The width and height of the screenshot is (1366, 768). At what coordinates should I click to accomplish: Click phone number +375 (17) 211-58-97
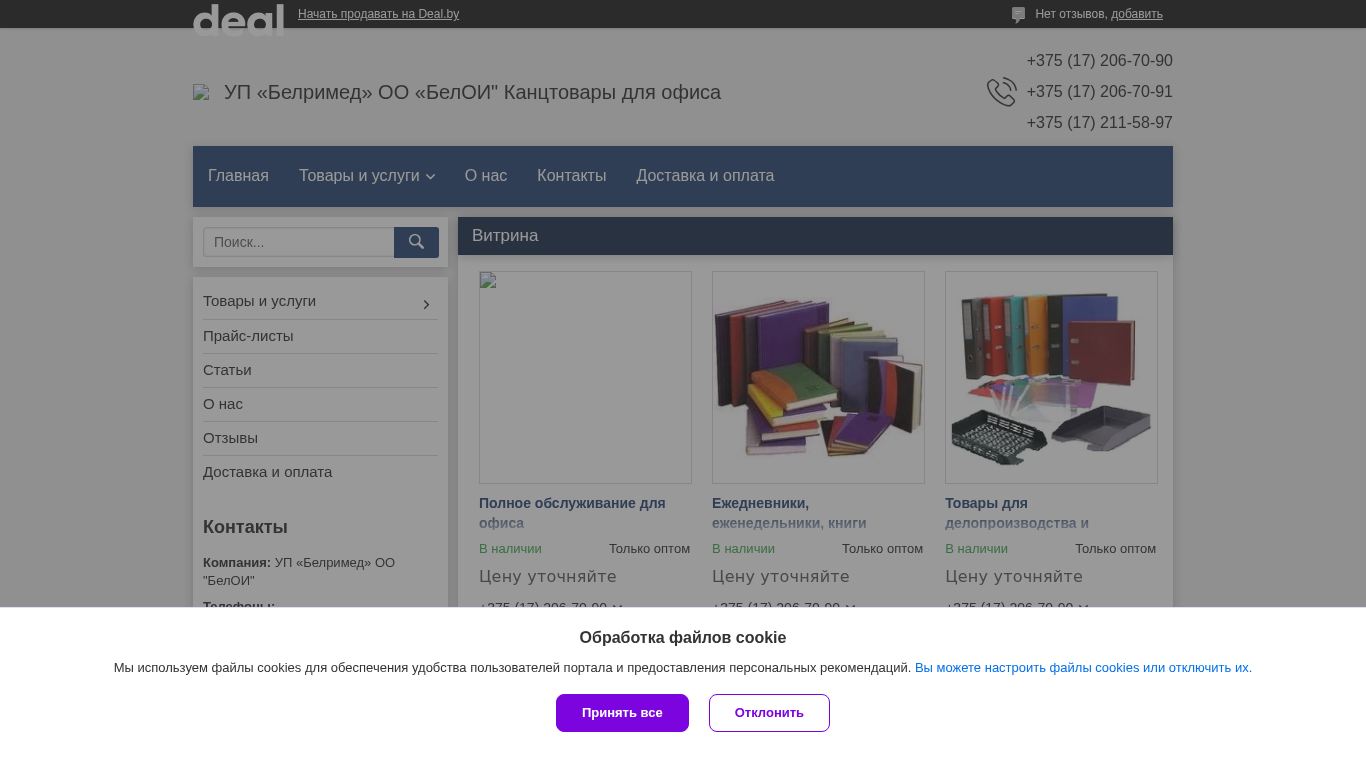[1099, 123]
